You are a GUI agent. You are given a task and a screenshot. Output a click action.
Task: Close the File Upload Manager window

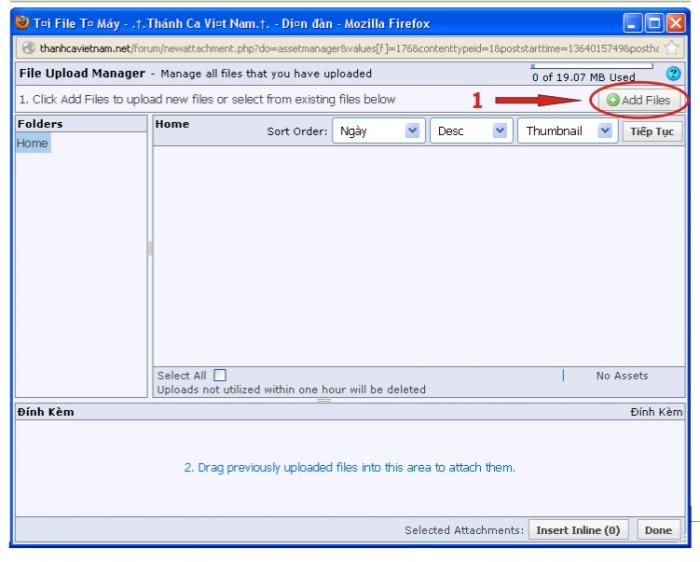(675, 23)
